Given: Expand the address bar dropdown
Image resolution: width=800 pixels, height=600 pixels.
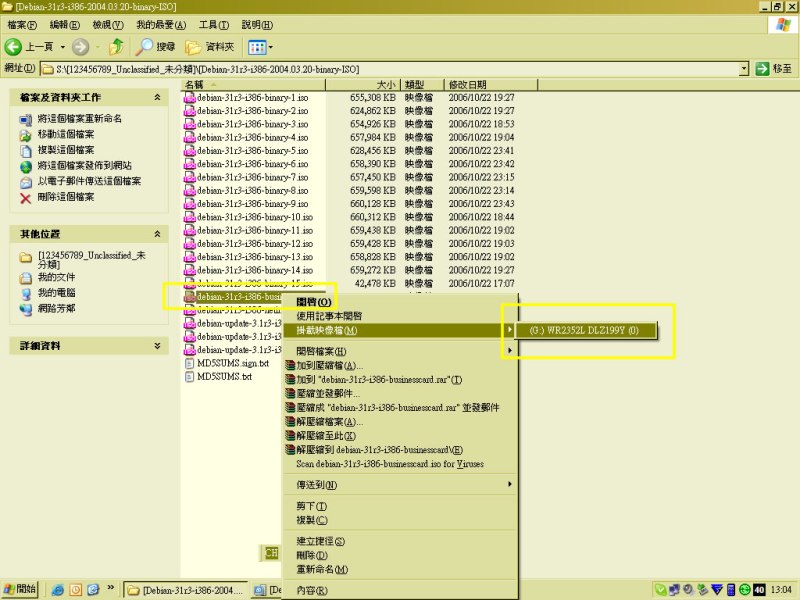Looking at the screenshot, I should (744, 69).
